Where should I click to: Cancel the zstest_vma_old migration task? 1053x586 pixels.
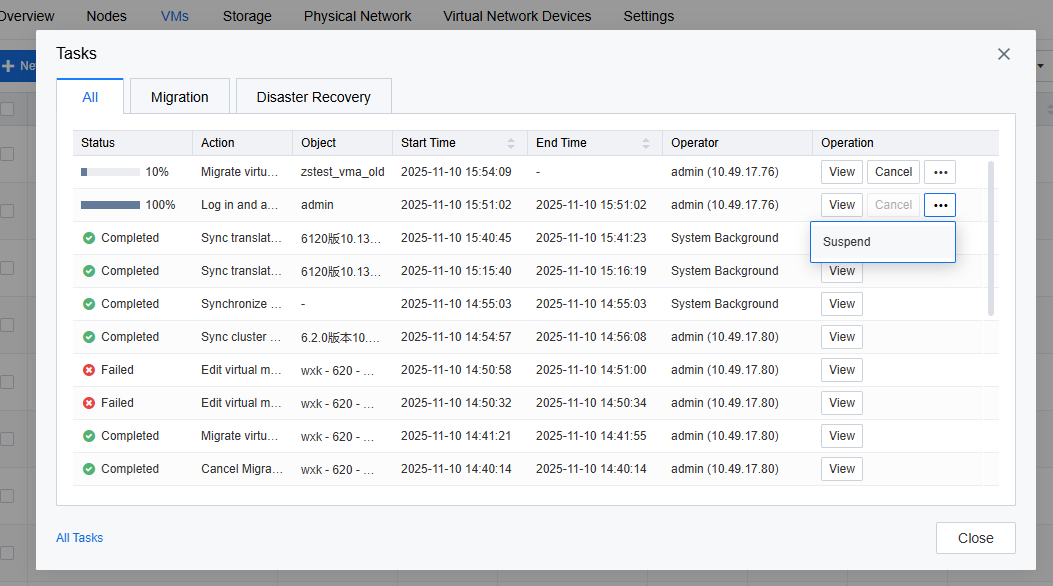coord(893,172)
